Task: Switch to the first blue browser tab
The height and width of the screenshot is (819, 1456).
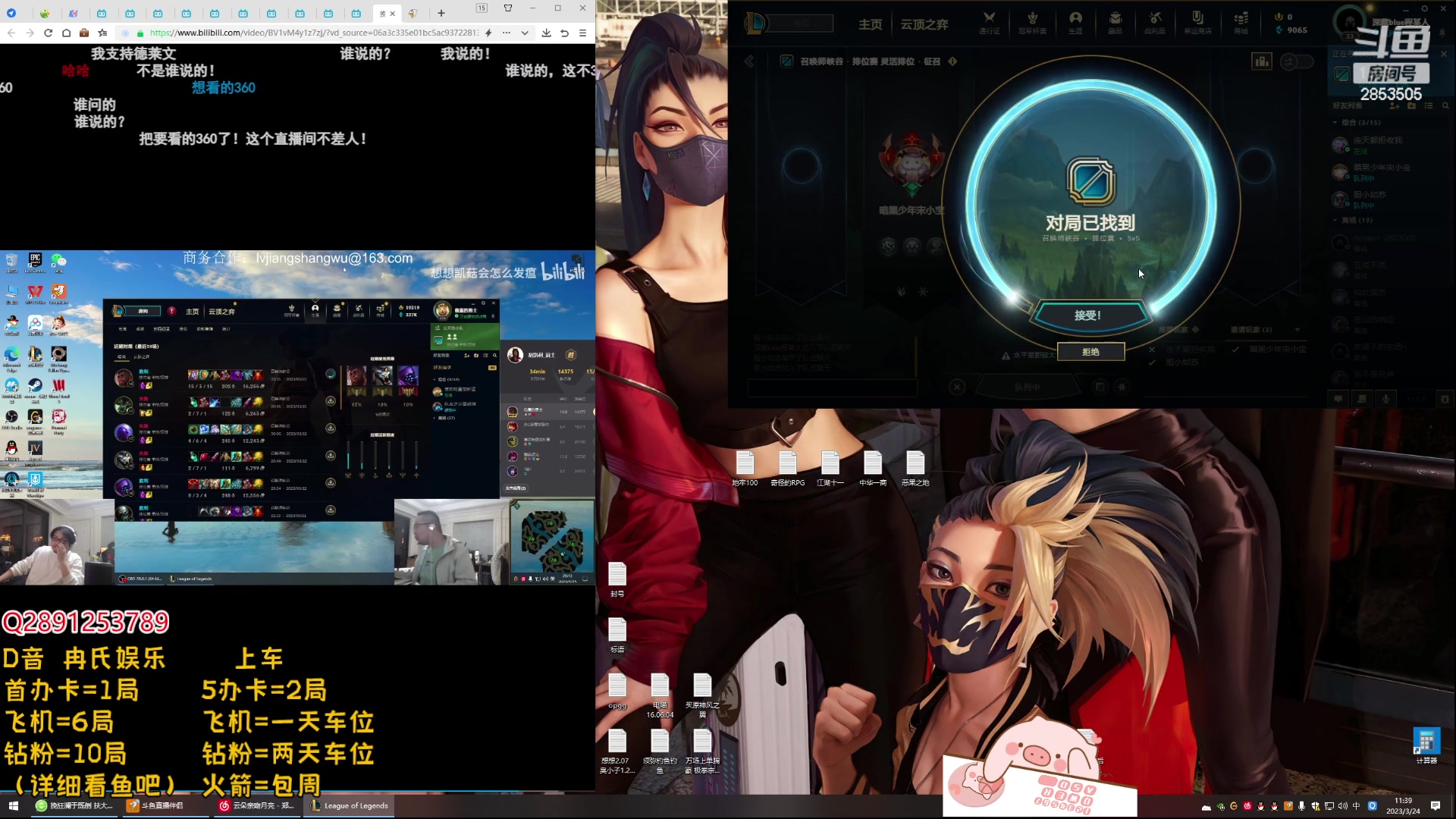Action: tap(11, 13)
